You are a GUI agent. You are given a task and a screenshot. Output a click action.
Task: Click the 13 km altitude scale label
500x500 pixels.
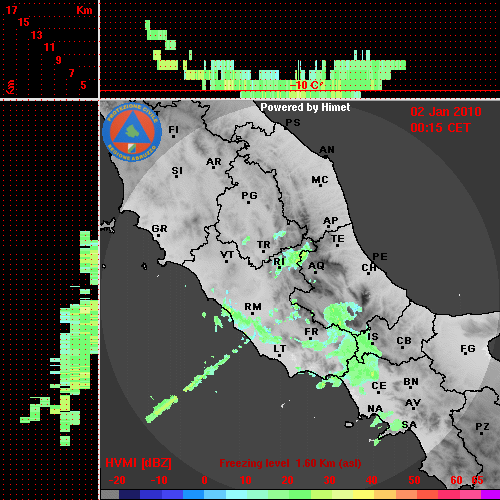(37, 35)
